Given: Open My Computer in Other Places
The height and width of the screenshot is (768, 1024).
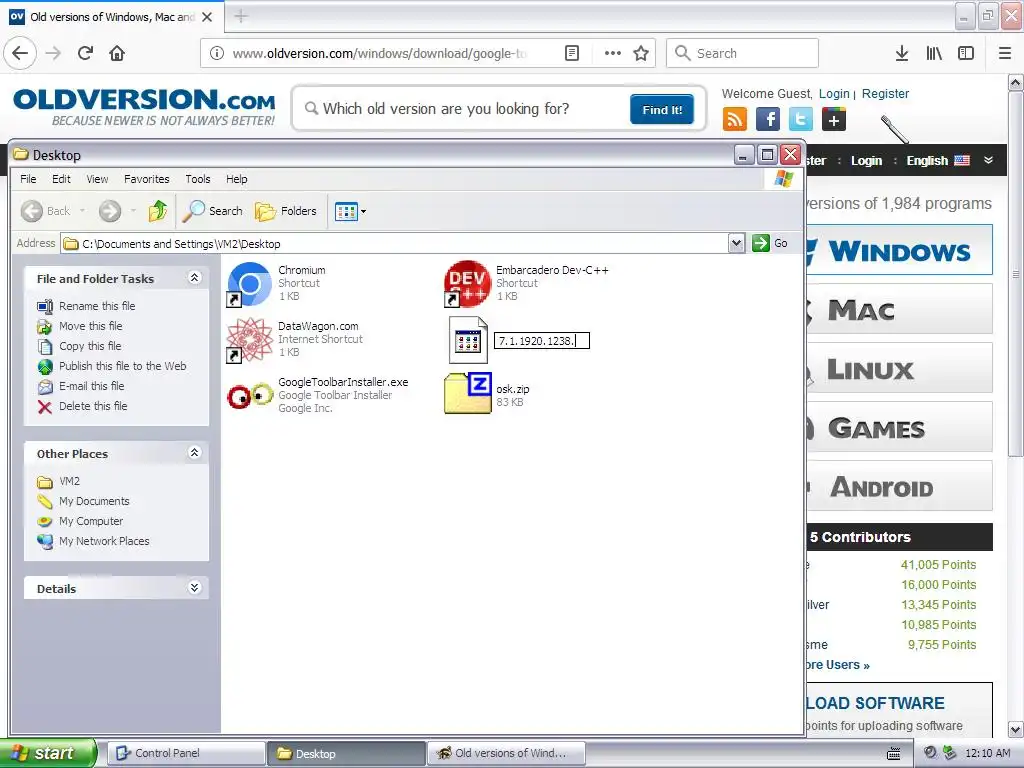Looking at the screenshot, I should (x=91, y=521).
